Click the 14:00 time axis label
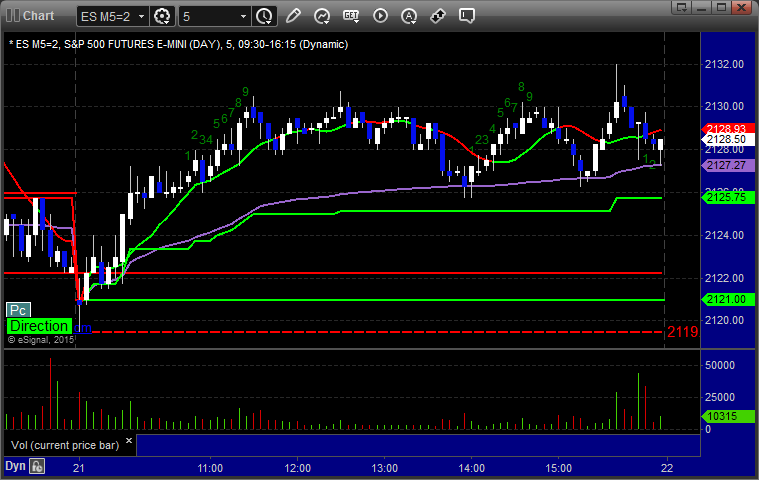 pyautogui.click(x=471, y=468)
